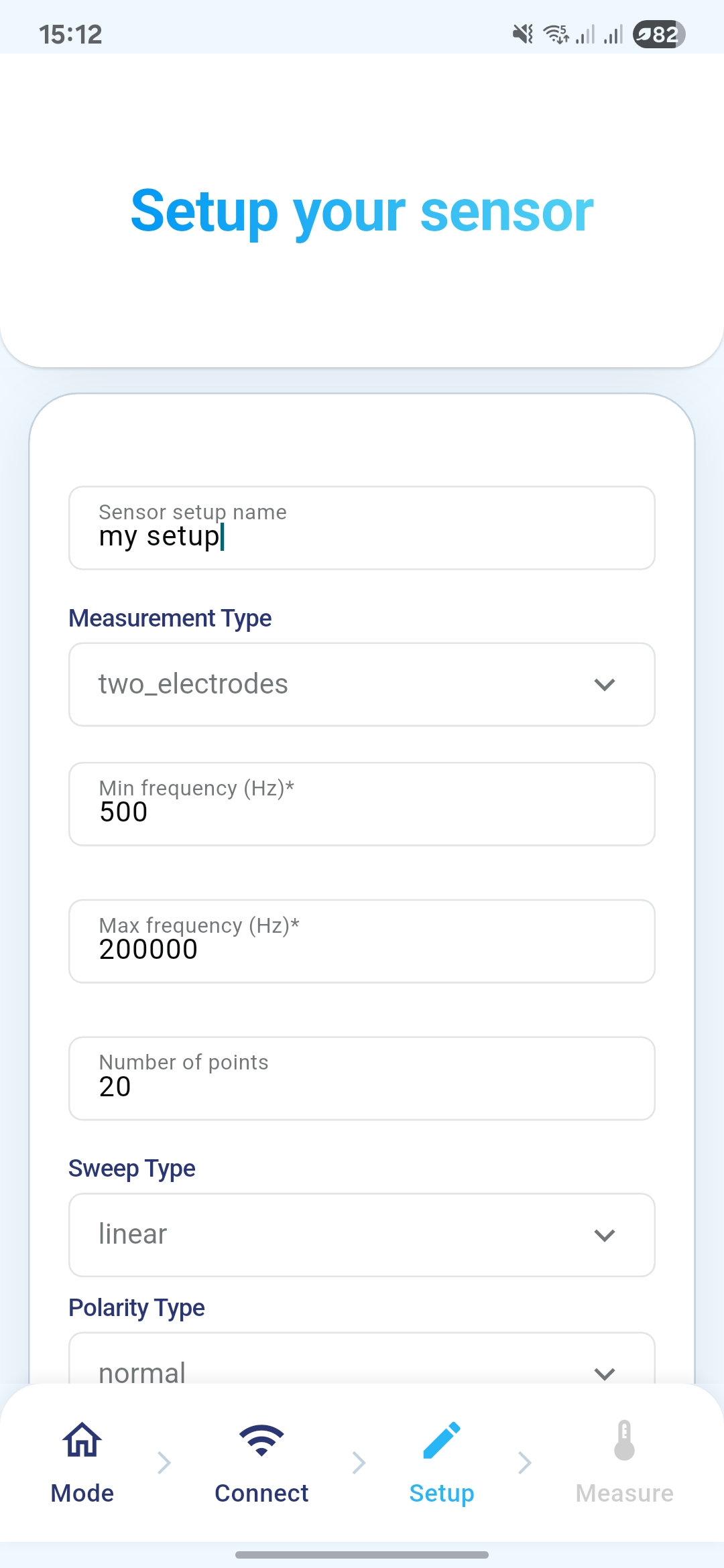Switch to the Mode tab label
The height and width of the screenshot is (1568, 724).
[82, 1493]
